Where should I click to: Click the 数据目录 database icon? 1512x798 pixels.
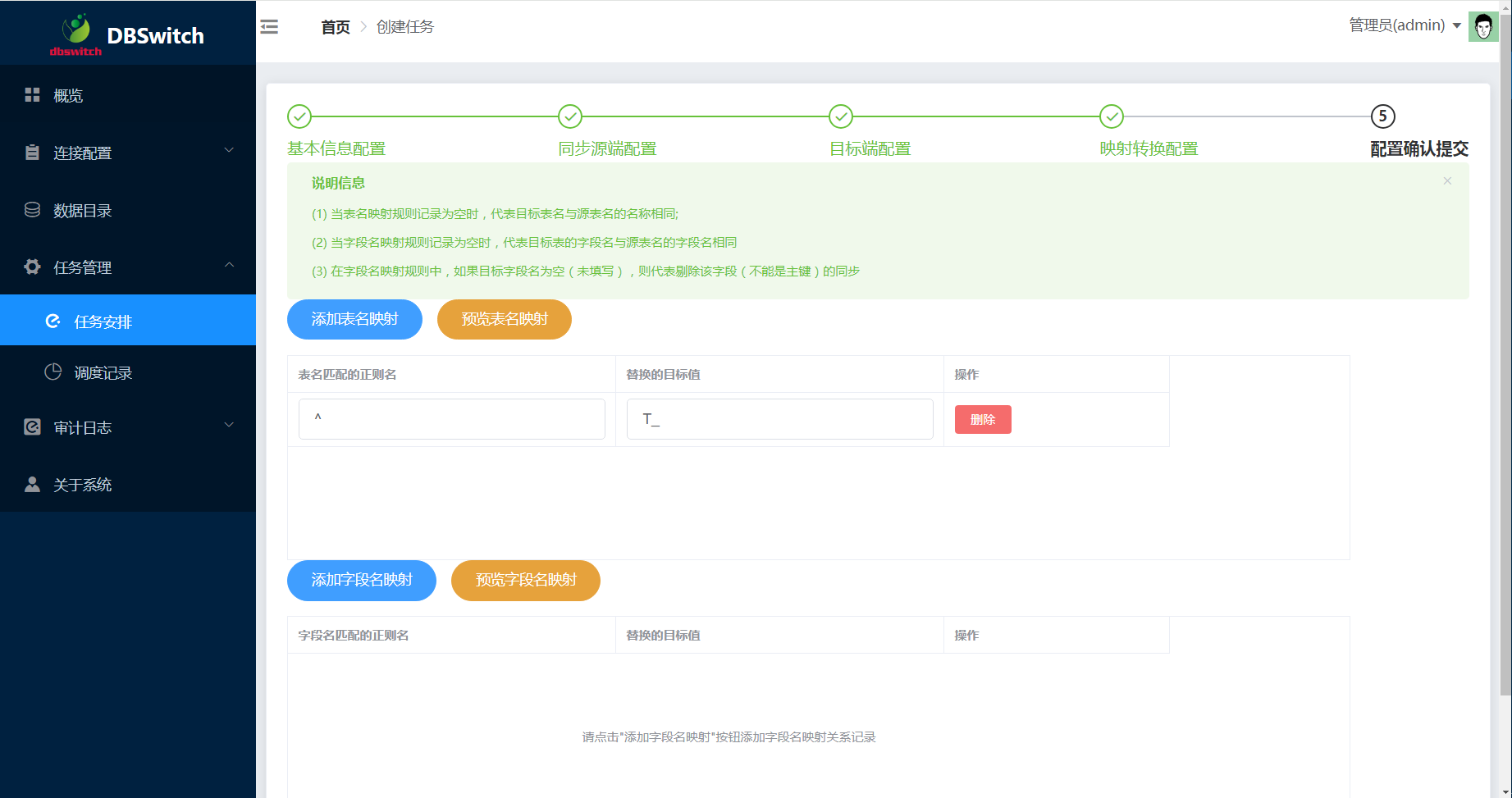(x=32, y=210)
